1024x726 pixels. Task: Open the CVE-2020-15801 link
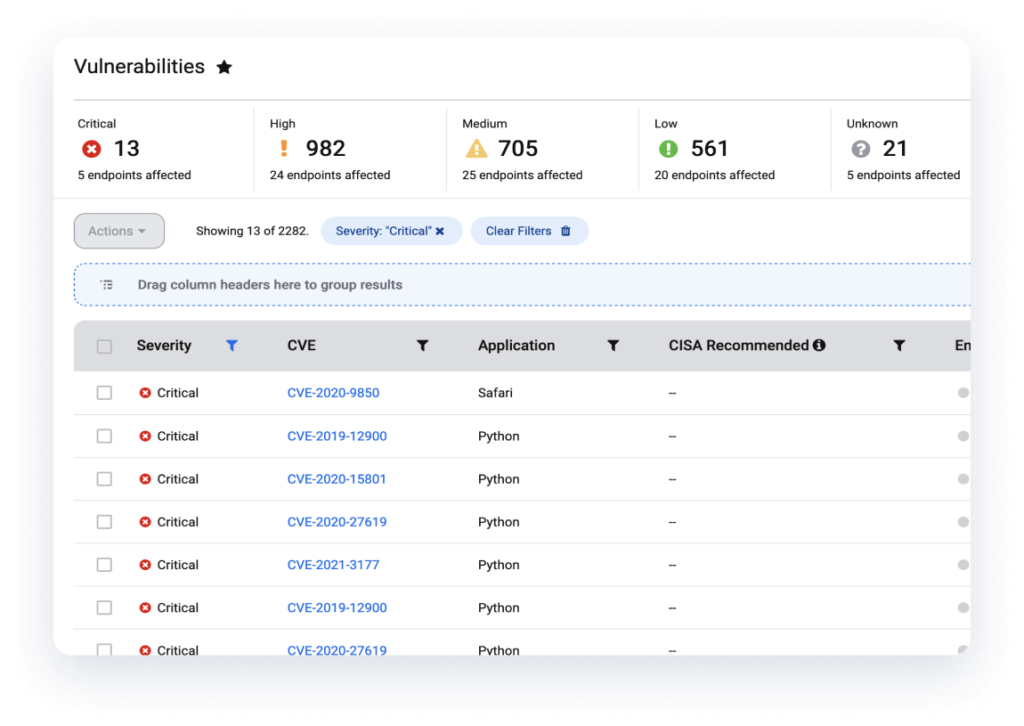pos(336,479)
